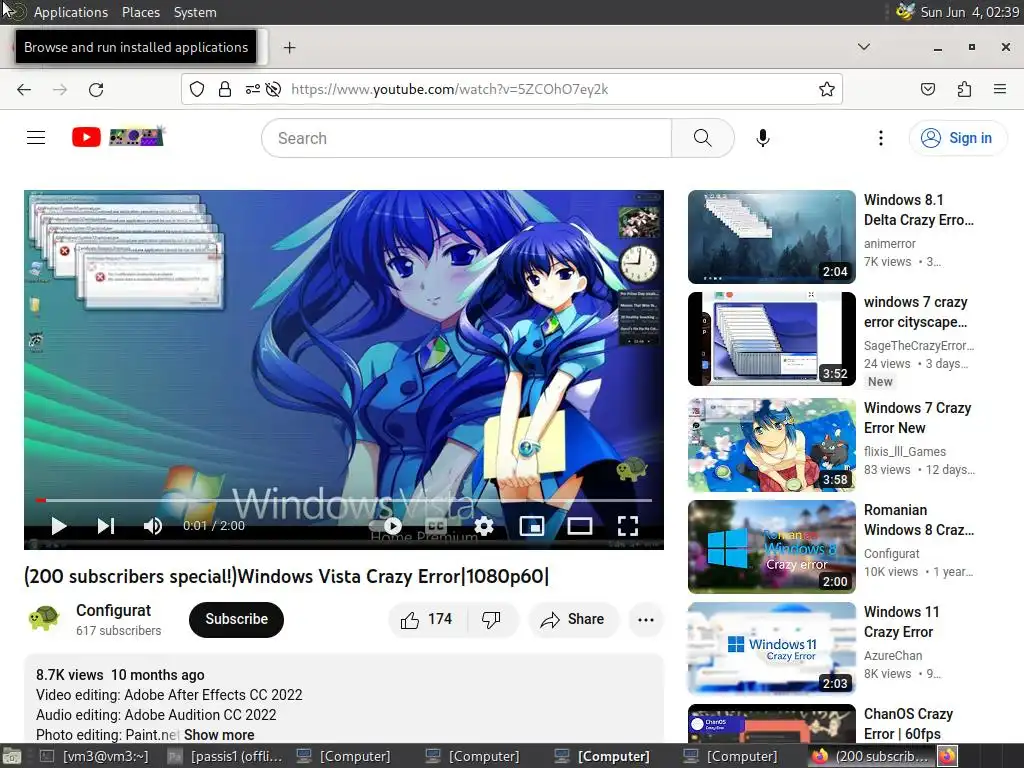Click 8.7K views 10 months ago text
The width and height of the screenshot is (1024, 768).
(x=120, y=675)
